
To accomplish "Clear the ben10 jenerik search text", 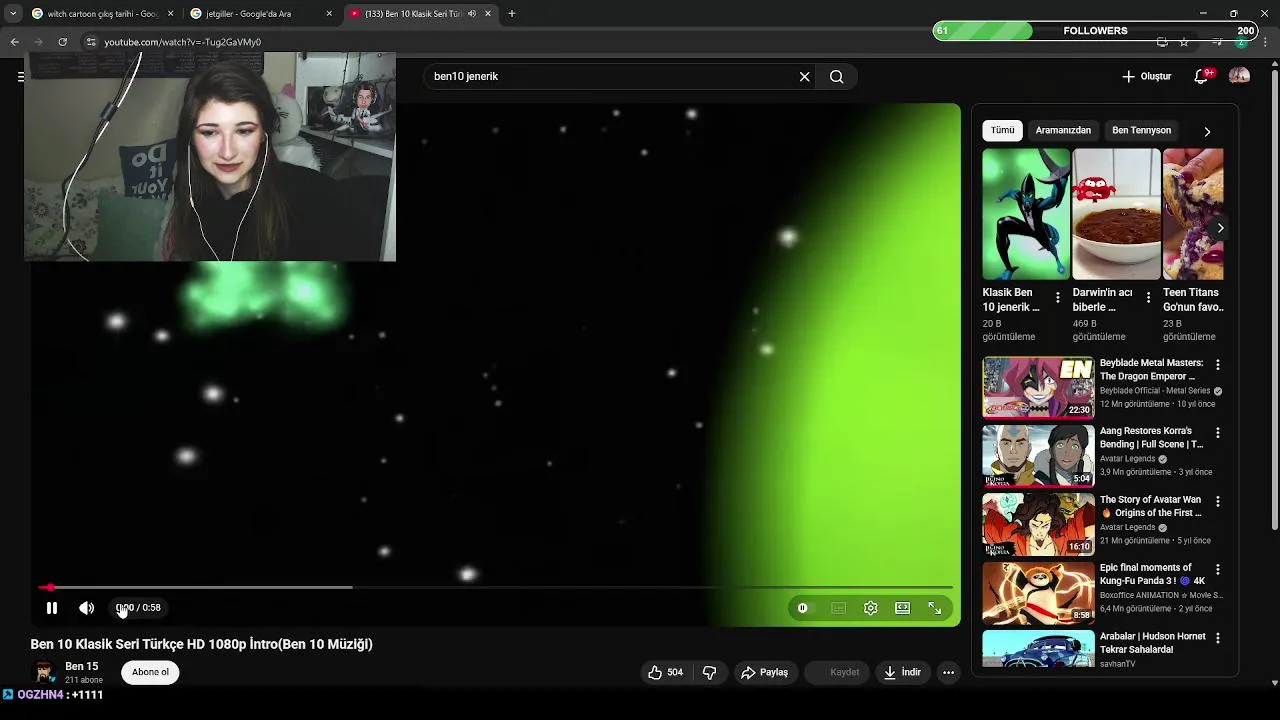I will [804, 76].
